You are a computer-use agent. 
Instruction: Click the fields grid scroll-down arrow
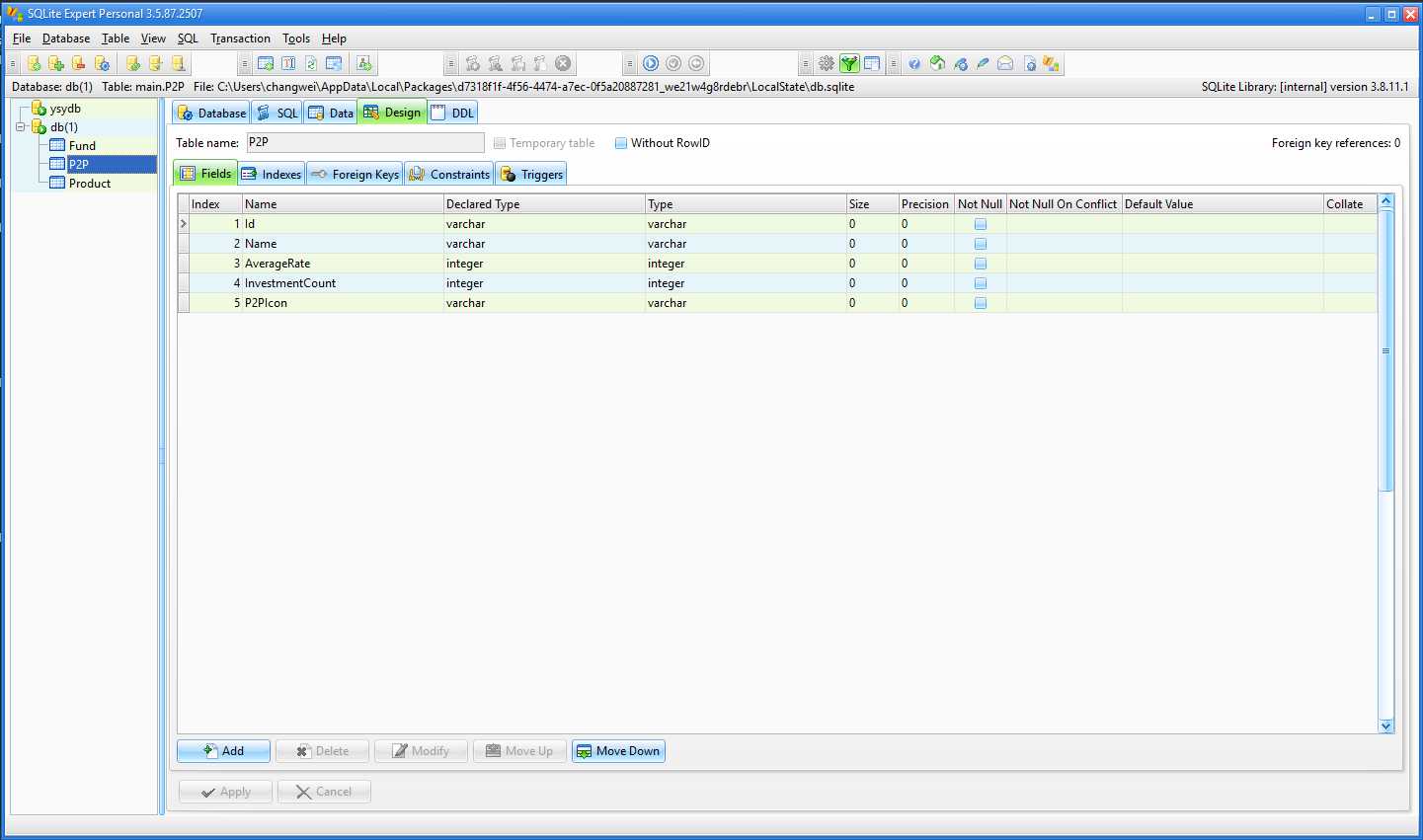point(1385,725)
